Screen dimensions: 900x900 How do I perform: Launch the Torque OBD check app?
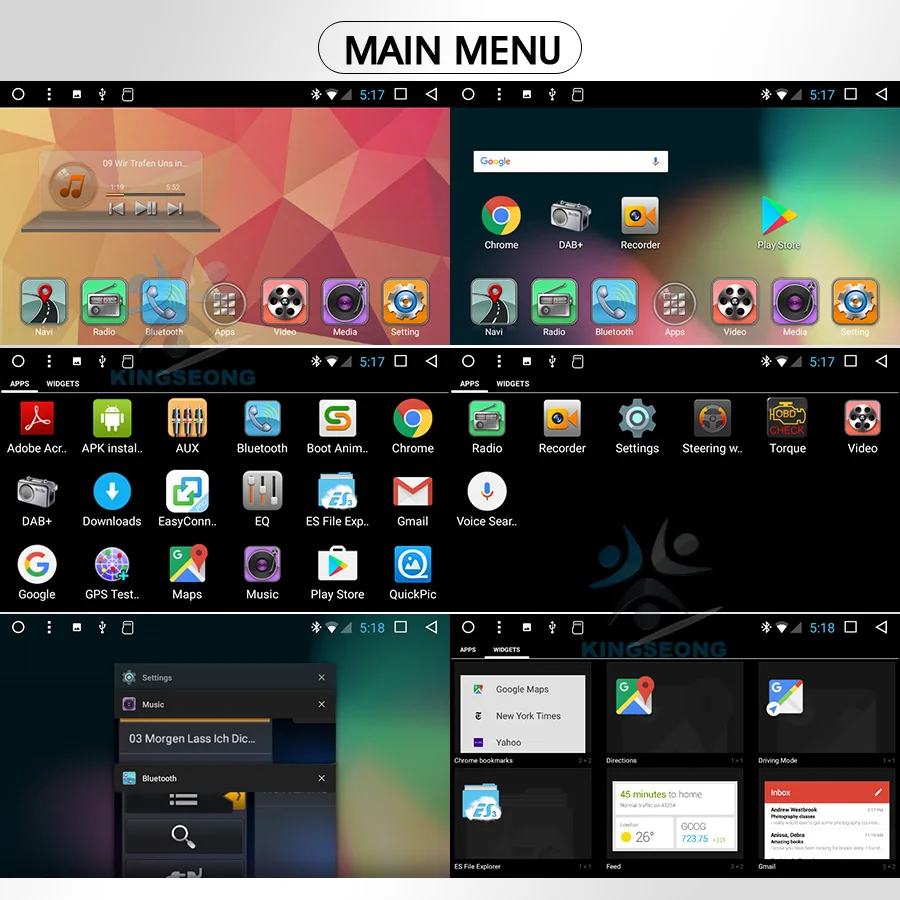[788, 419]
